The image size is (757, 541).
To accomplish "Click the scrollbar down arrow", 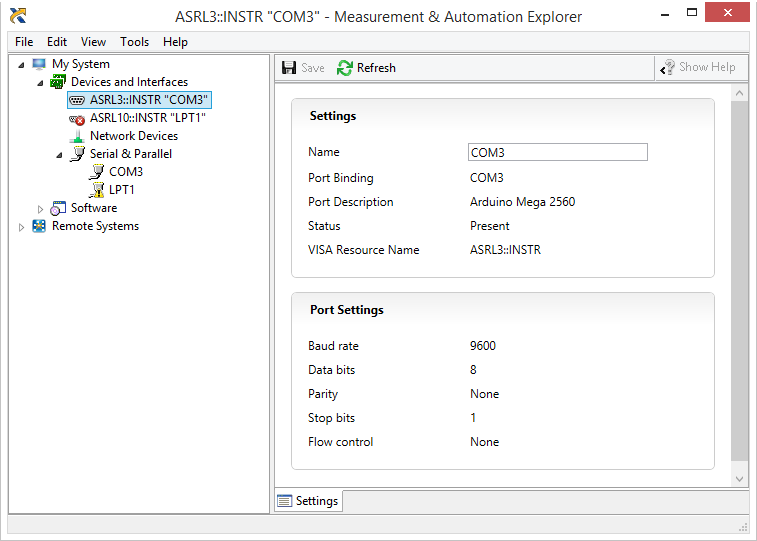I will tap(739, 479).
